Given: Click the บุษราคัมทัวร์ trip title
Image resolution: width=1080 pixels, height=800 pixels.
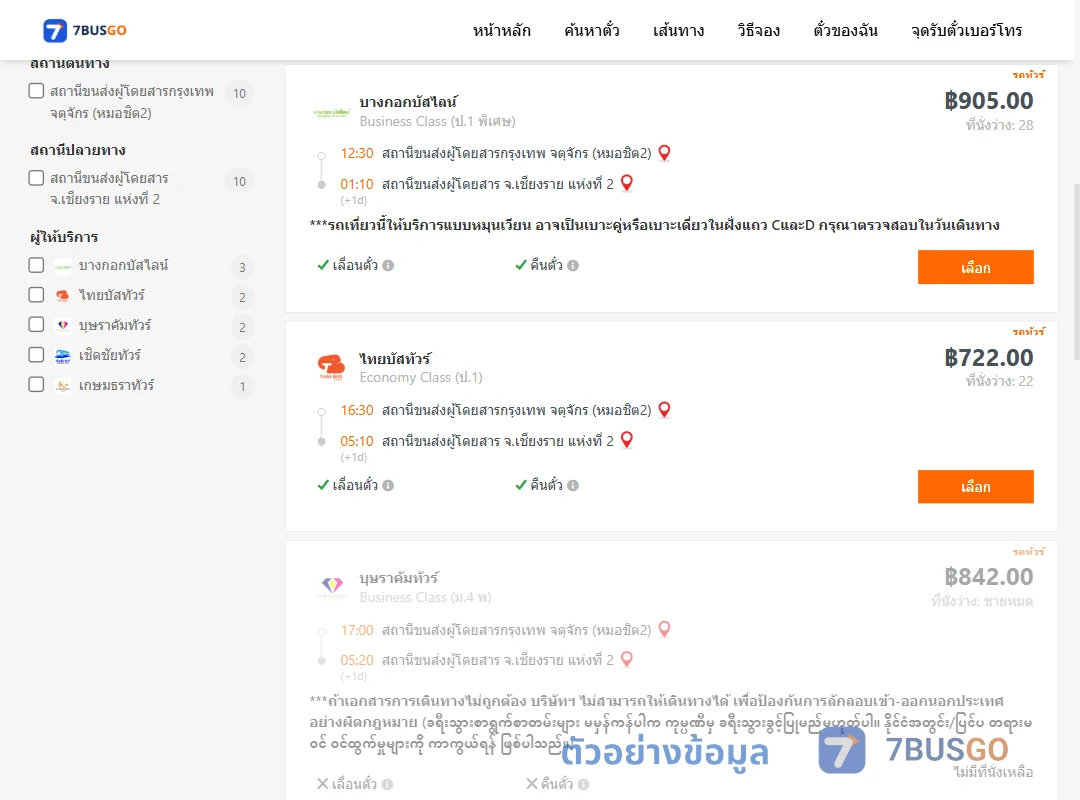Looking at the screenshot, I should click(399, 578).
